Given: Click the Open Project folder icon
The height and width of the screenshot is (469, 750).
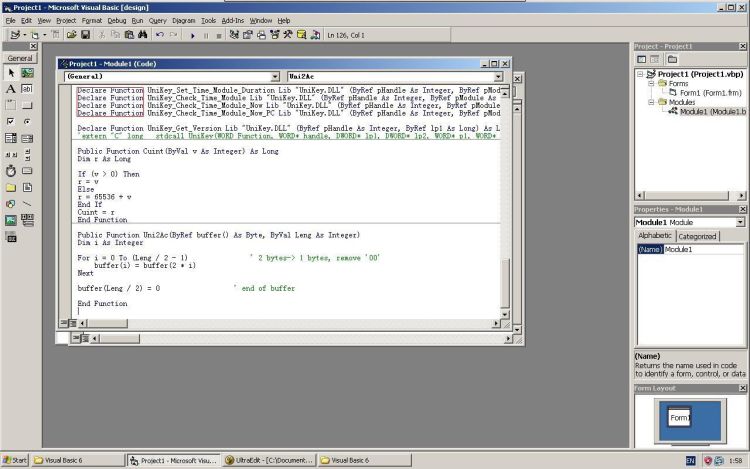Looking at the screenshot, I should 71,35.
